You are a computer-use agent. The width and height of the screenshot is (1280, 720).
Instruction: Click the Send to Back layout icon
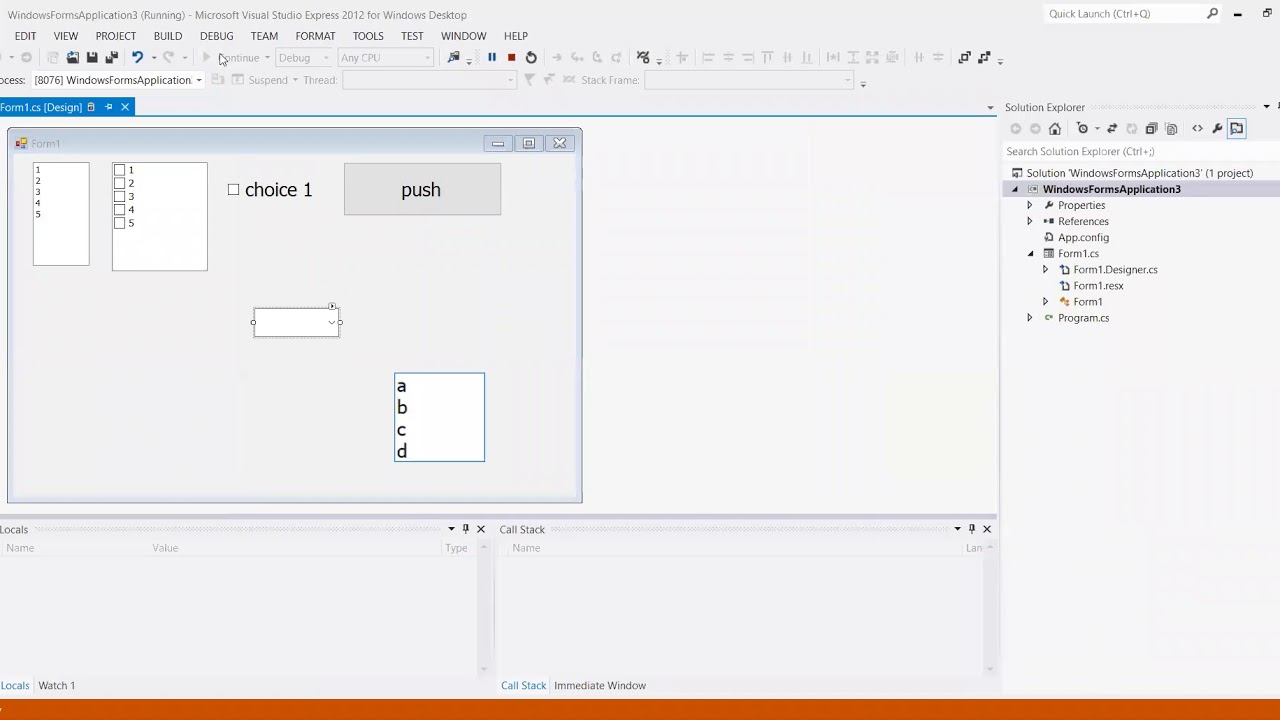[984, 58]
